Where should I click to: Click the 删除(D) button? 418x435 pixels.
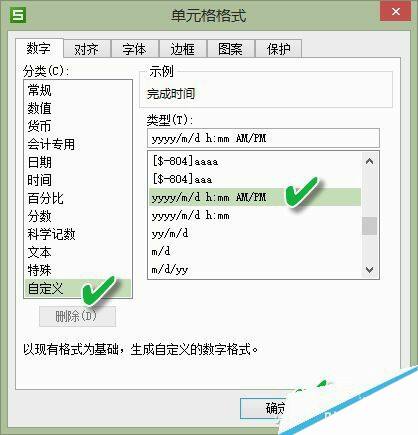(x=77, y=316)
